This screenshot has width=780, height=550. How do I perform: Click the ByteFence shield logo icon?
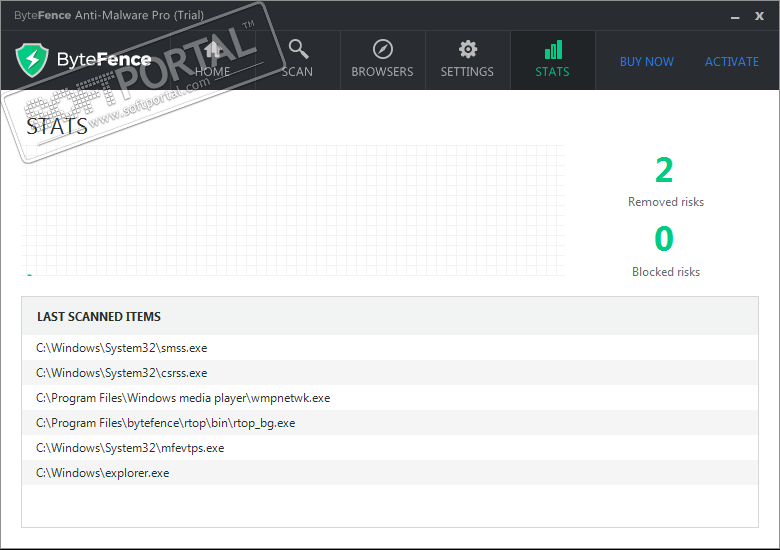pyautogui.click(x=32, y=60)
